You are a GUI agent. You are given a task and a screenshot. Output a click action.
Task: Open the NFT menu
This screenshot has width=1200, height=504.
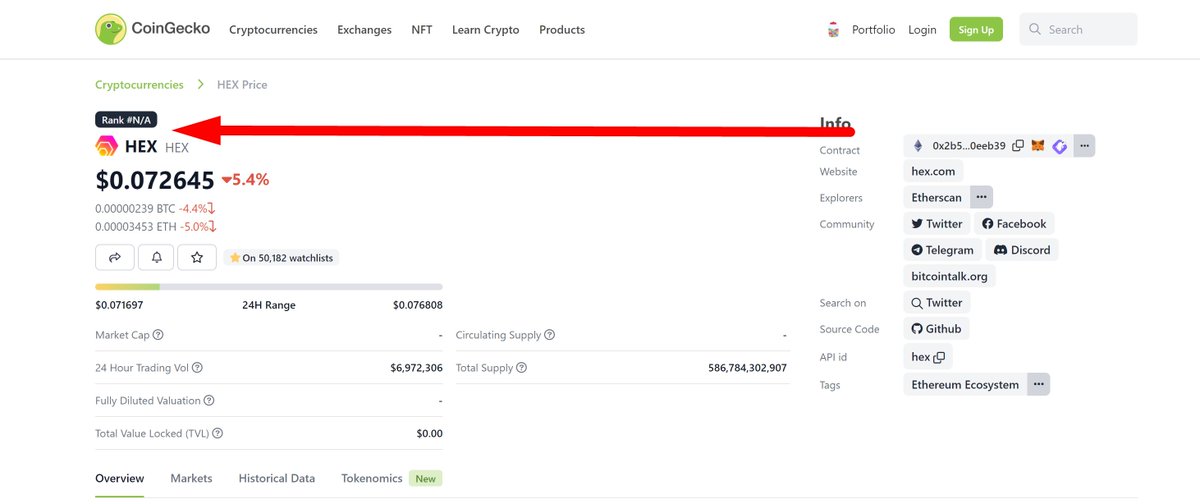pyautogui.click(x=422, y=30)
